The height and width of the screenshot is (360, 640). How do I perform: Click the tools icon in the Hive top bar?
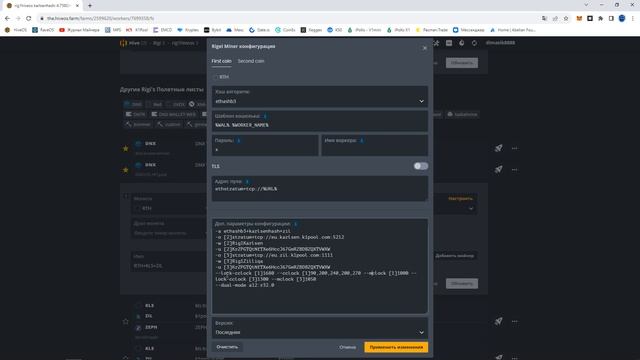tap(436, 43)
